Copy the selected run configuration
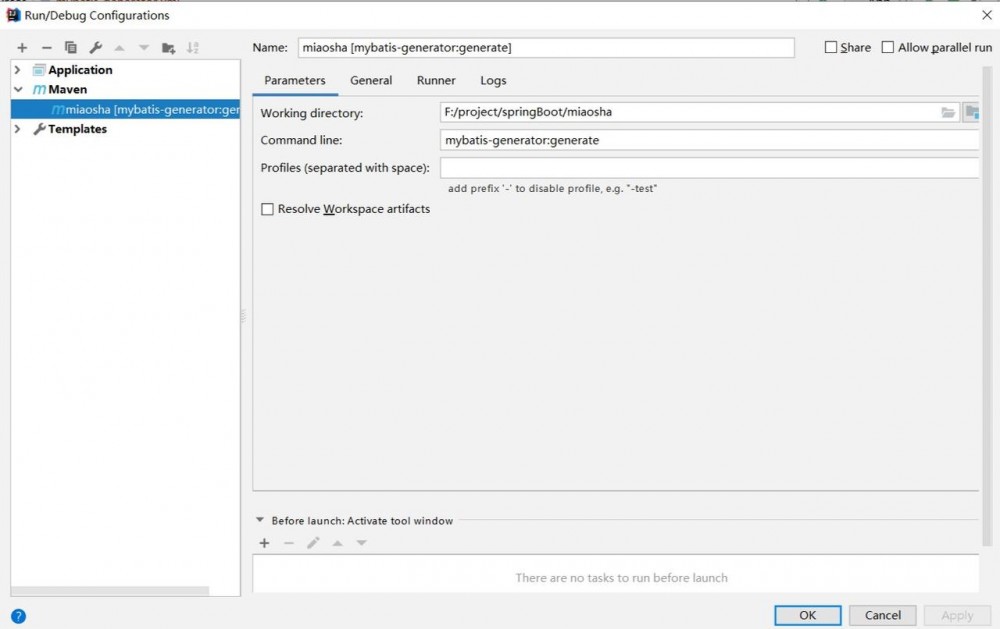 [71, 48]
